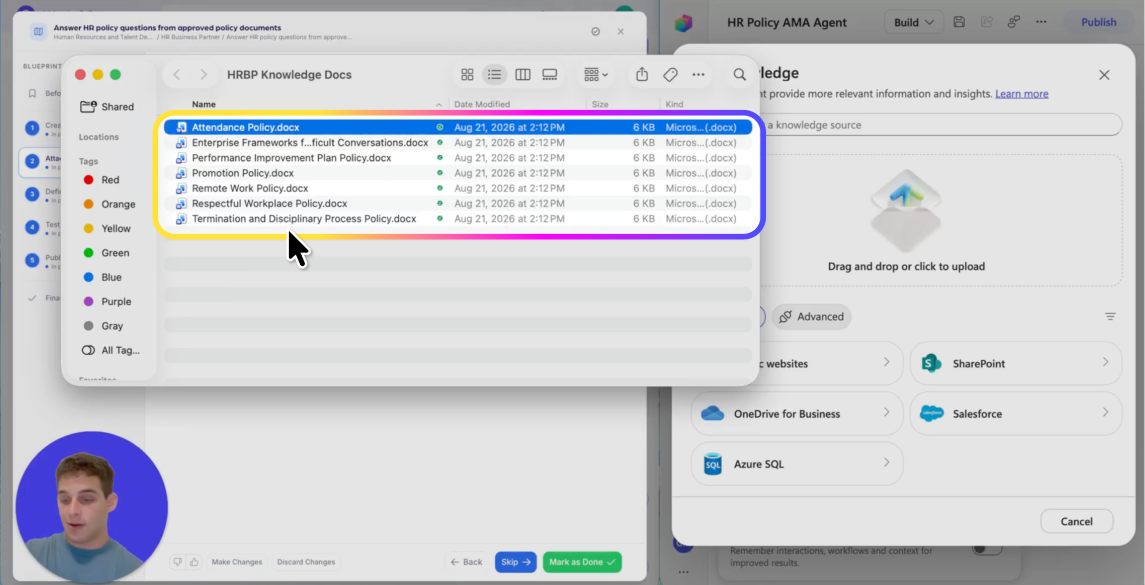This screenshot has height=585, width=1145.
Task: Open the Finder group-by dropdown
Action: pyautogui.click(x=596, y=74)
